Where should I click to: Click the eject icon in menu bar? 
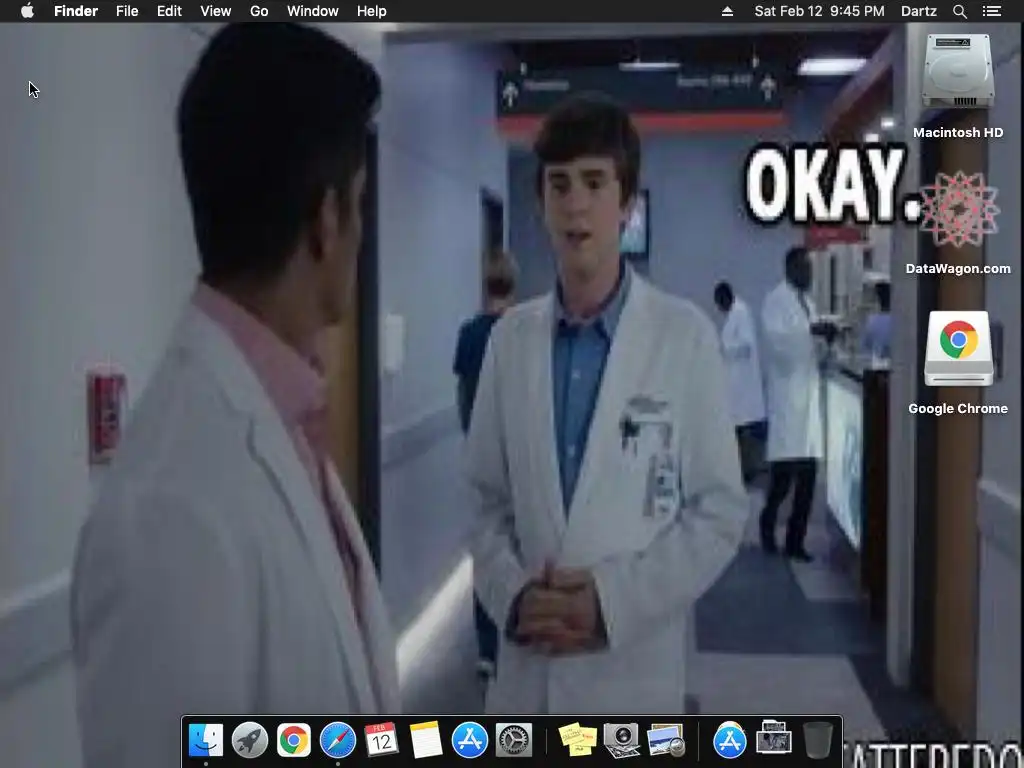(728, 11)
